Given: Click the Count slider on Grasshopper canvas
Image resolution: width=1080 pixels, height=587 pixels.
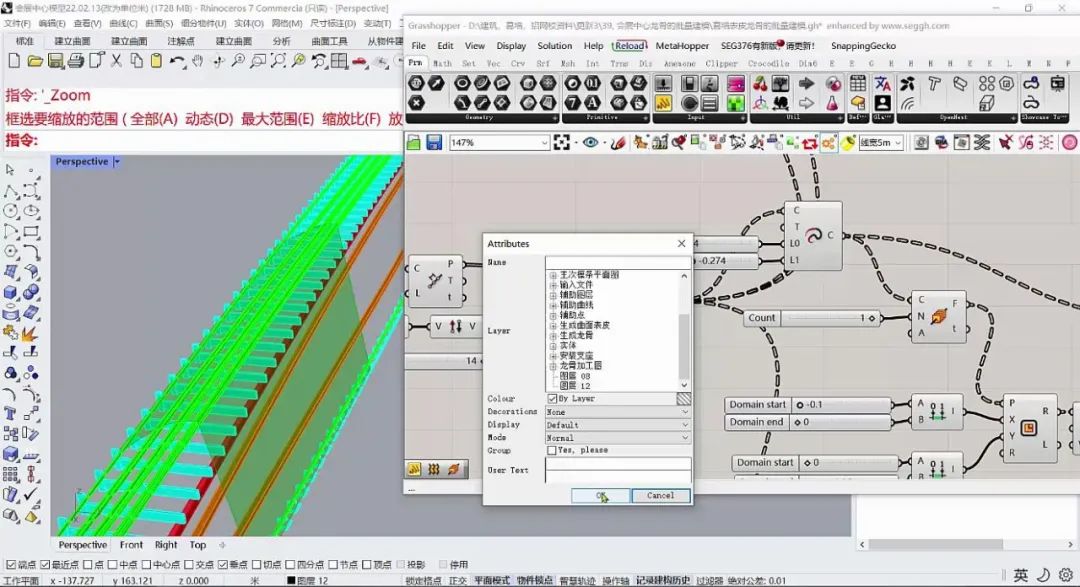Looking at the screenshot, I should tap(813, 318).
